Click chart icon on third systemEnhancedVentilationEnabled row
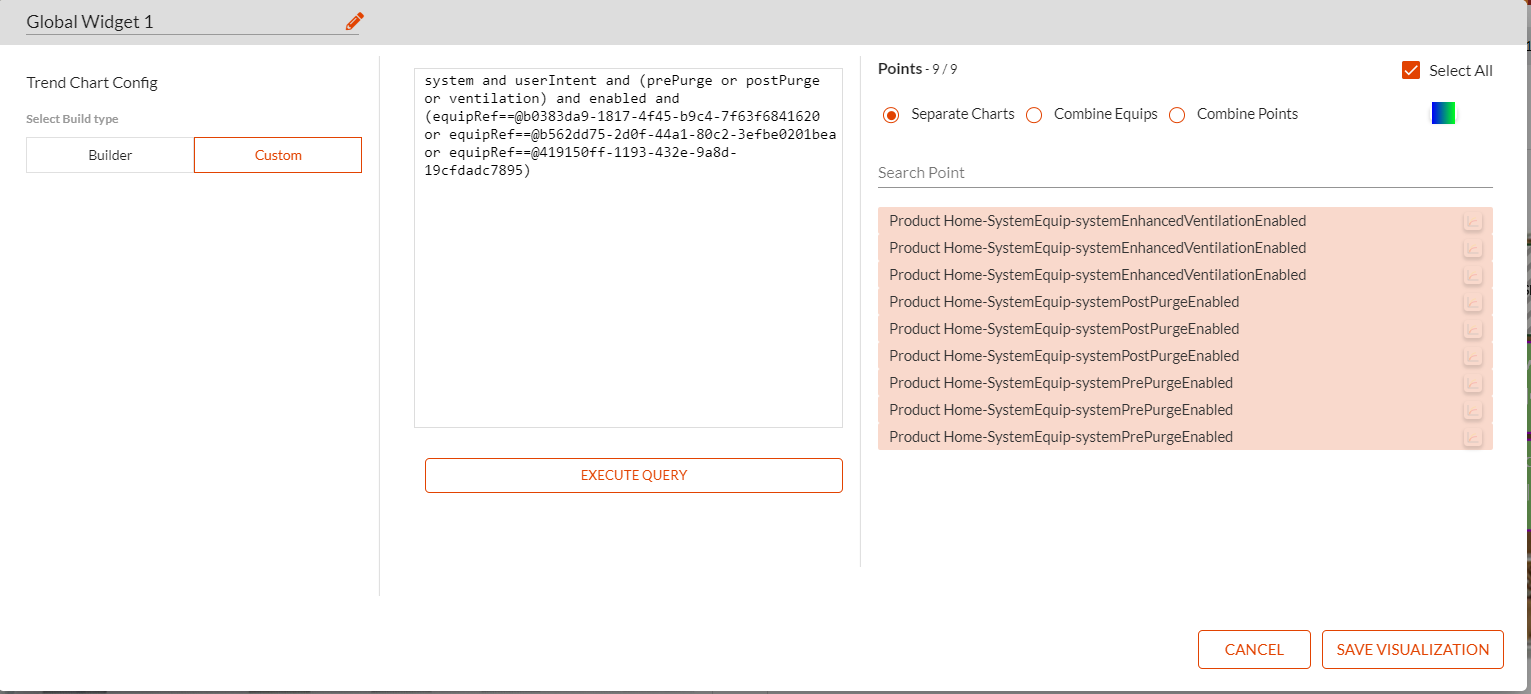1531x694 pixels. coord(1472,275)
